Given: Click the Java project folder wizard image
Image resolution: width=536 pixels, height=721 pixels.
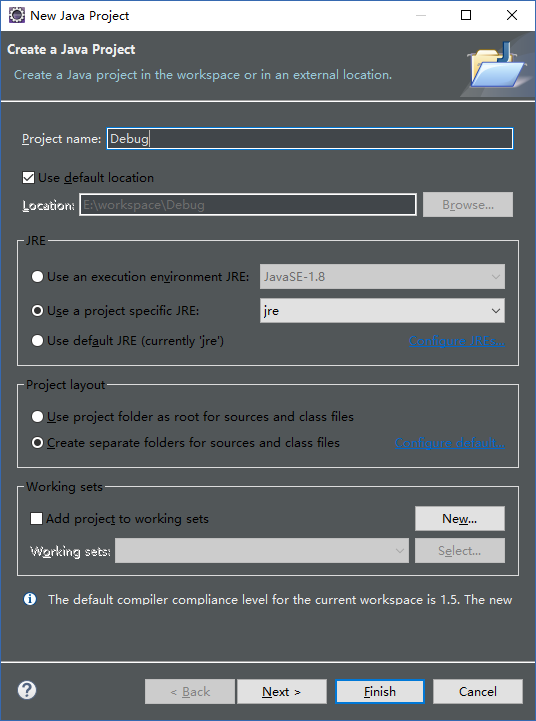Looking at the screenshot, I should point(497,65).
